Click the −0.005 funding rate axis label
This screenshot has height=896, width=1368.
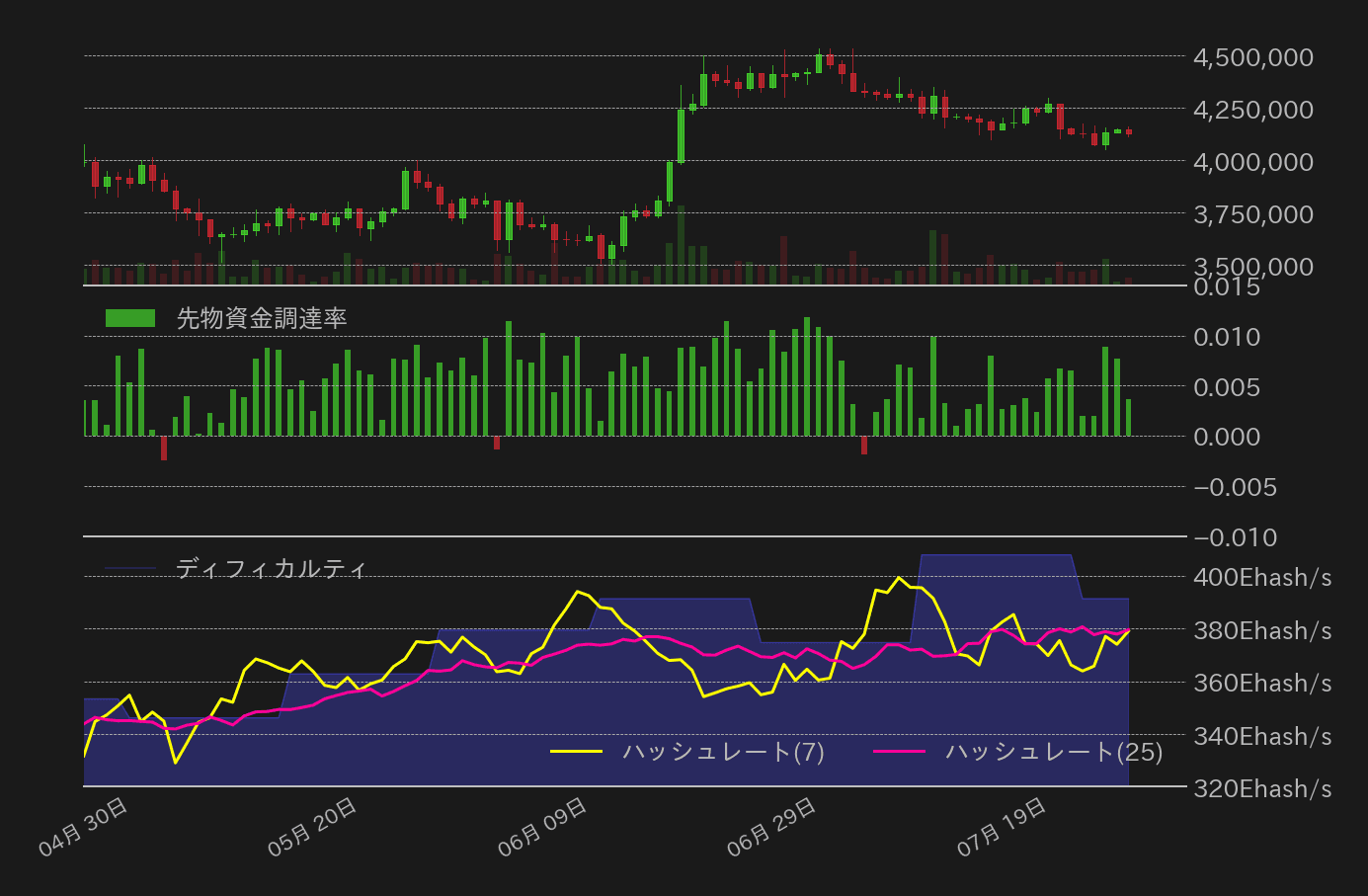(x=1235, y=487)
